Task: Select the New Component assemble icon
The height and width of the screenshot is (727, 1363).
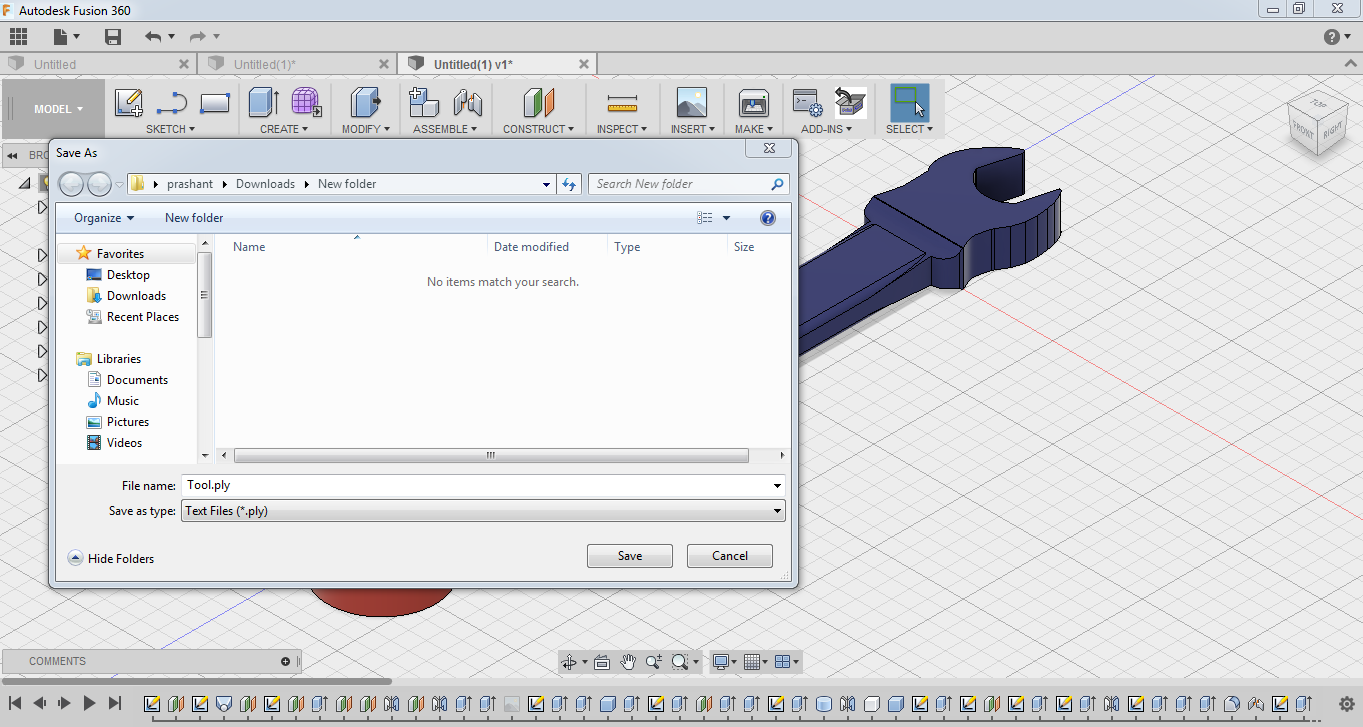Action: [425, 103]
